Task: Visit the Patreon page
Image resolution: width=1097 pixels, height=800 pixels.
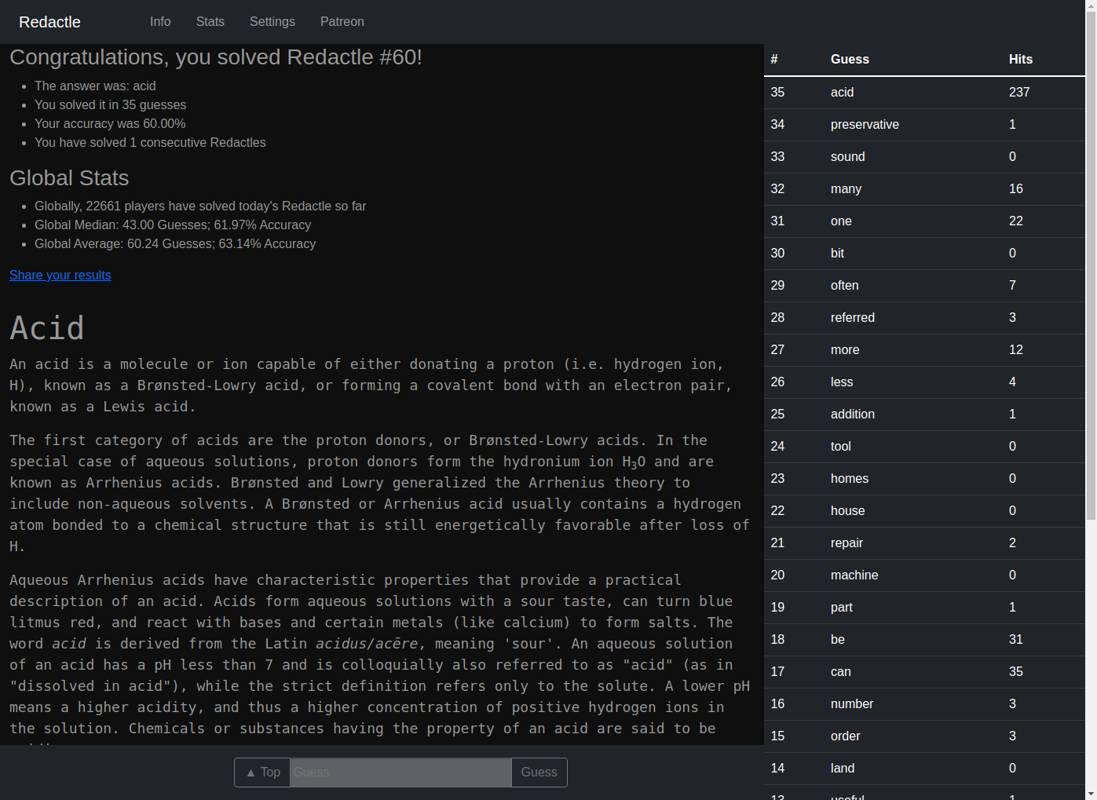Action: [342, 21]
